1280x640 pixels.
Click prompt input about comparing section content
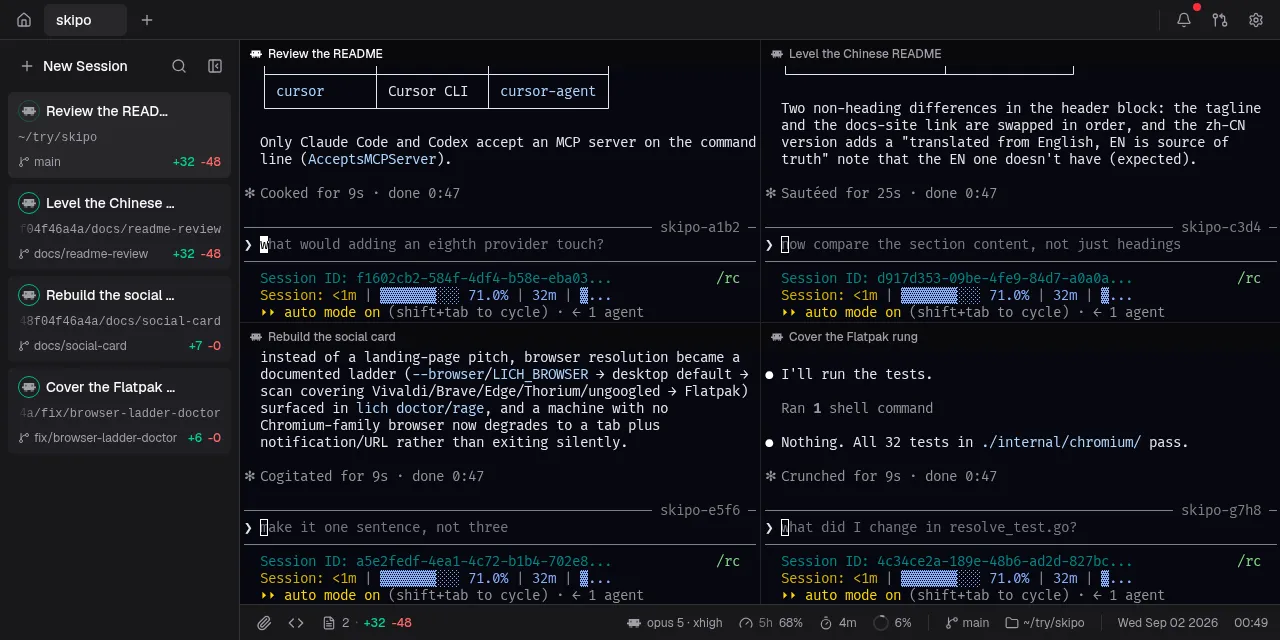[x=1021, y=244]
